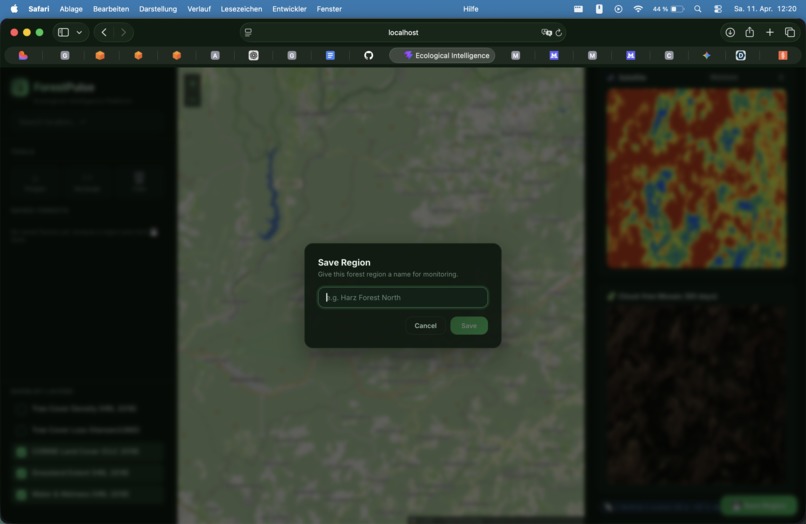Open the Bearbeiten menu
Screen dimensions: 806x524
pos(111,9)
